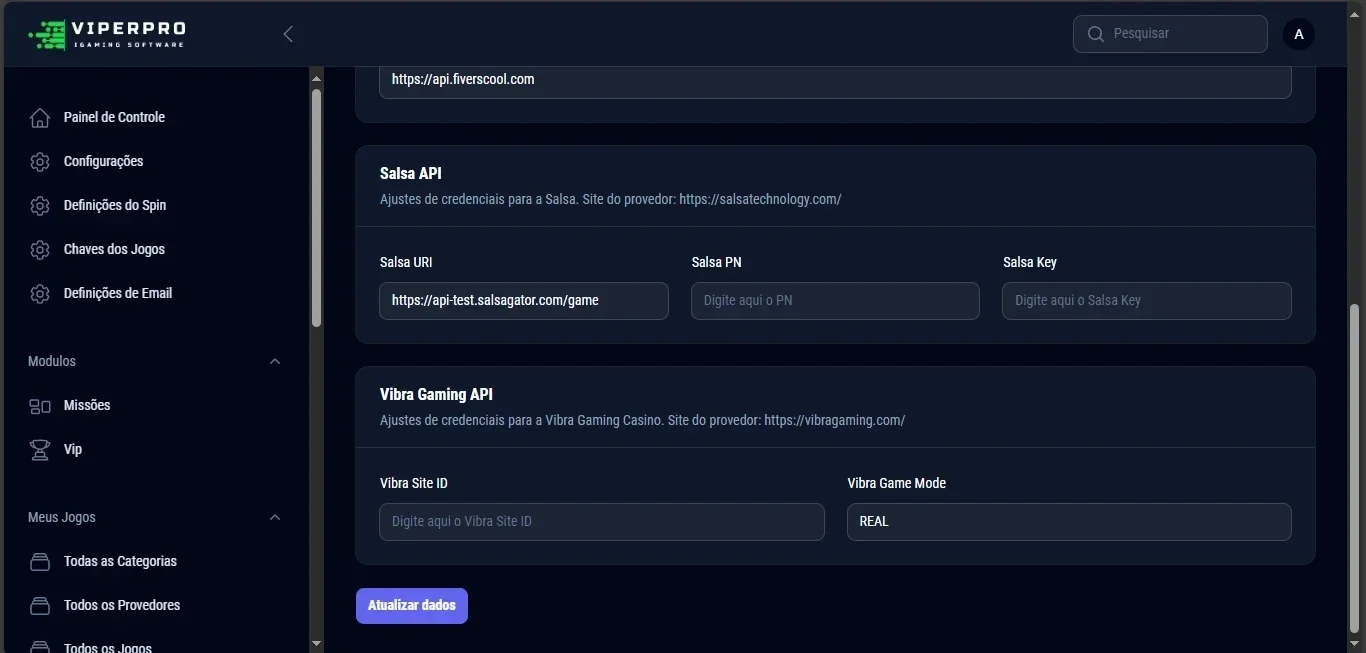Screen dimensions: 1366x653
Task: Click the sidebar scrollbar down arrow
Action: [316, 644]
